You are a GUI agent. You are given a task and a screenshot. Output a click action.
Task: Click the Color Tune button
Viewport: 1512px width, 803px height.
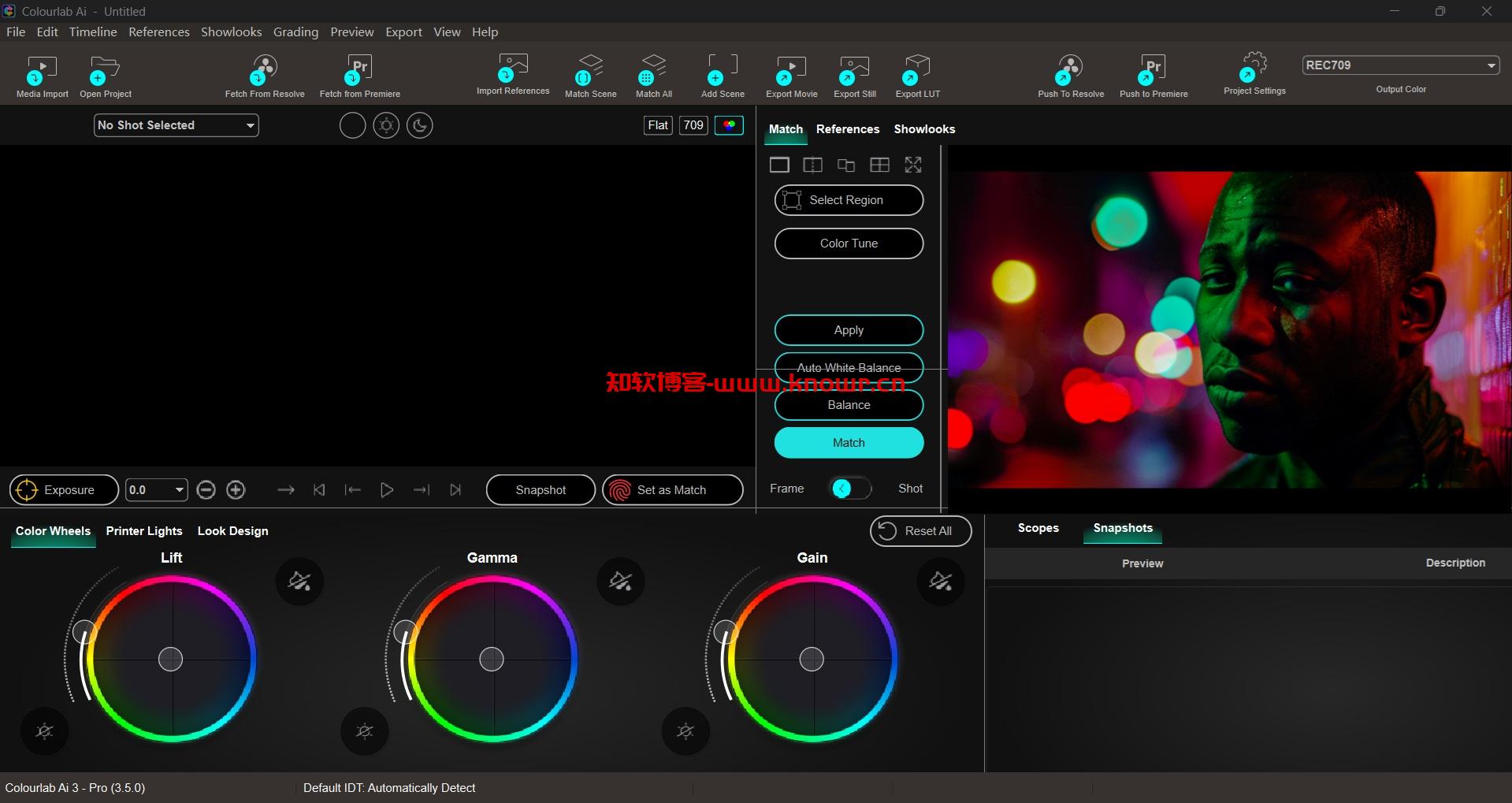coord(849,244)
